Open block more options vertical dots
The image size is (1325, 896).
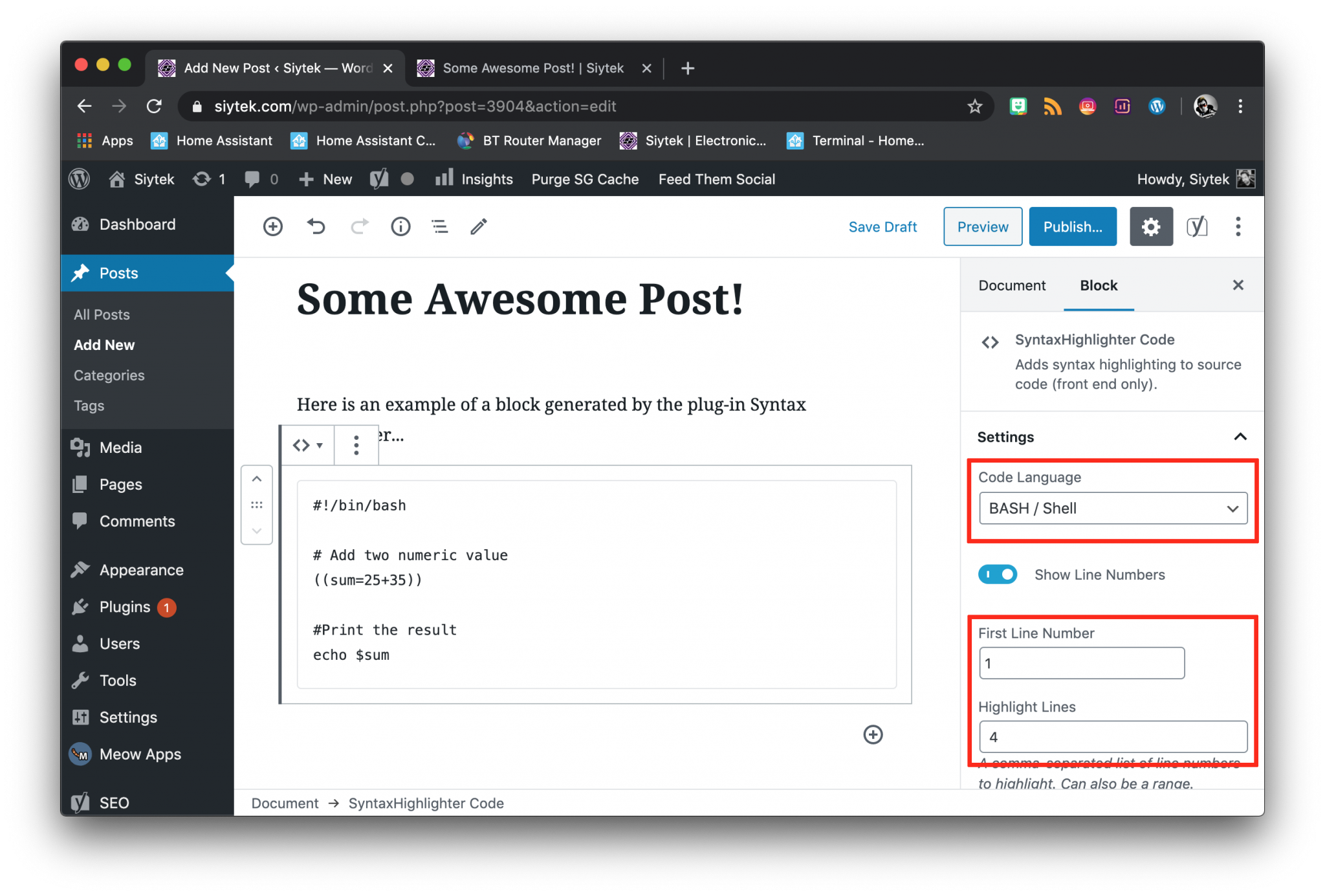[356, 445]
